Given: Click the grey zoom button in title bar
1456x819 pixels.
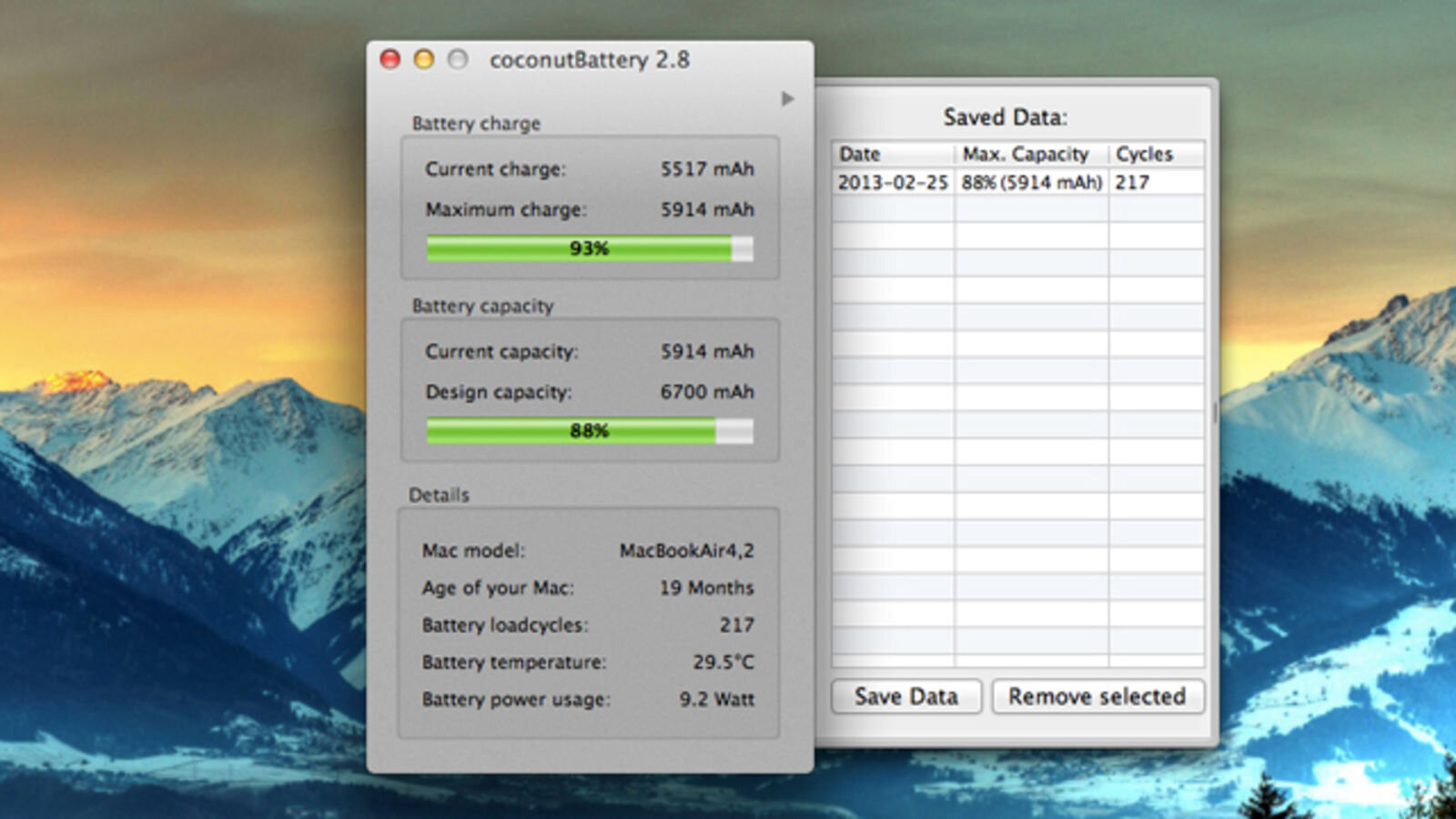Looking at the screenshot, I should coord(458,59).
